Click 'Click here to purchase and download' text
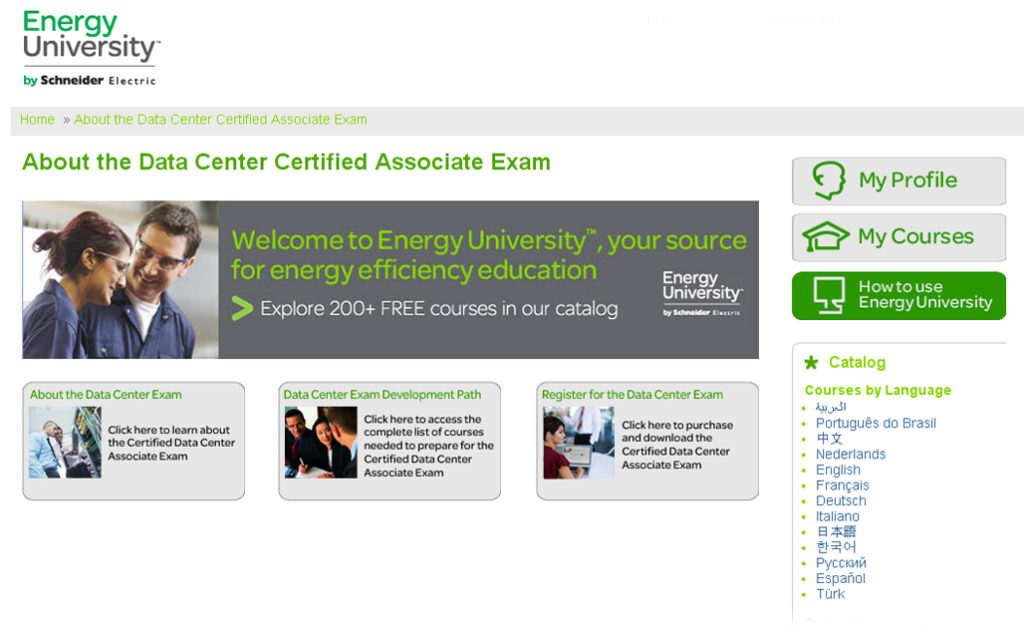1024x629 pixels. coord(677,445)
